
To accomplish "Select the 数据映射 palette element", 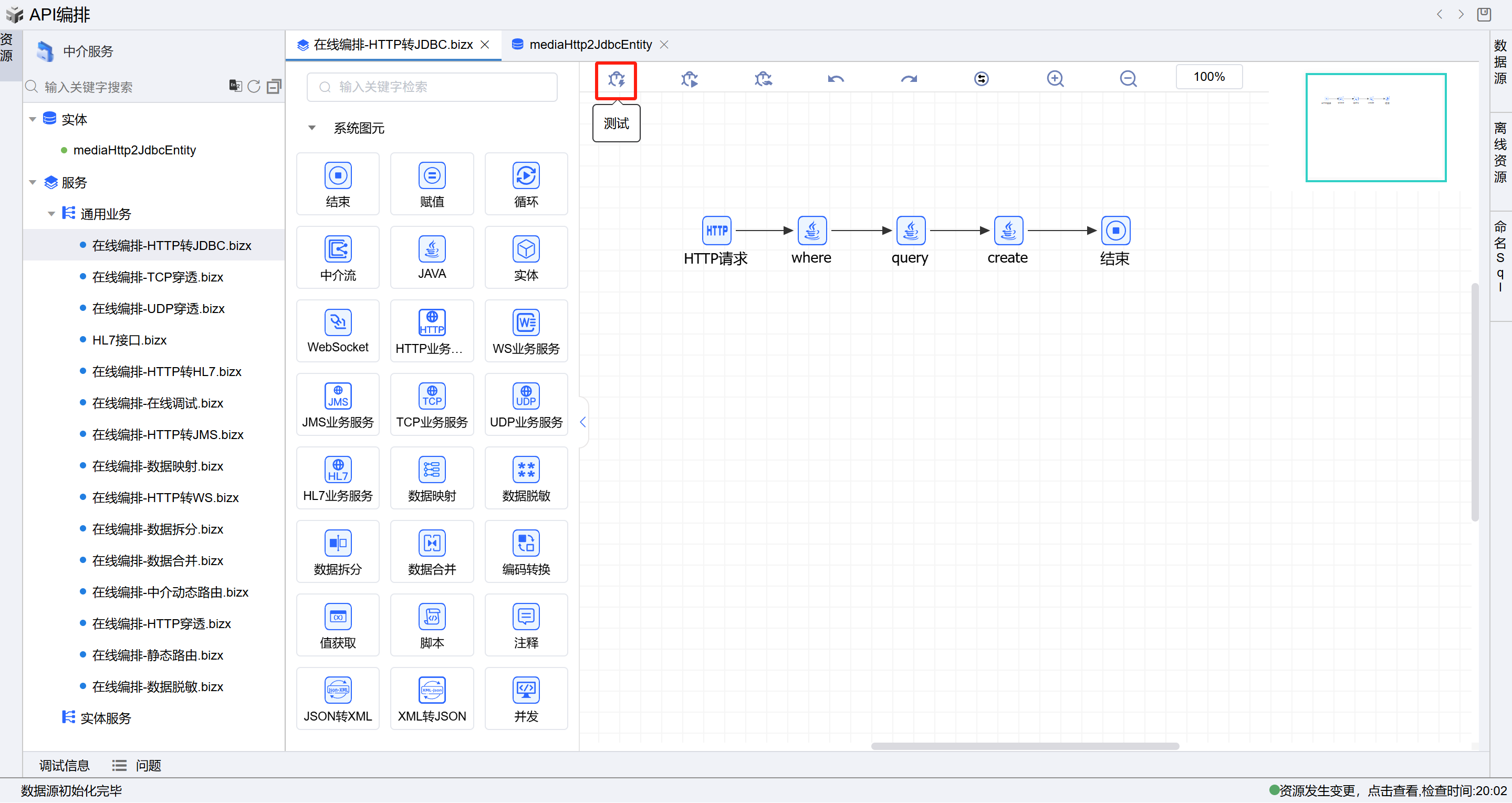I will (431, 478).
